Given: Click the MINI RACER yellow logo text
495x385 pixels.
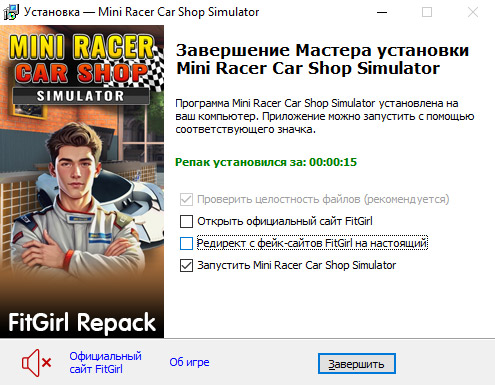Looking at the screenshot, I should 81,47.
